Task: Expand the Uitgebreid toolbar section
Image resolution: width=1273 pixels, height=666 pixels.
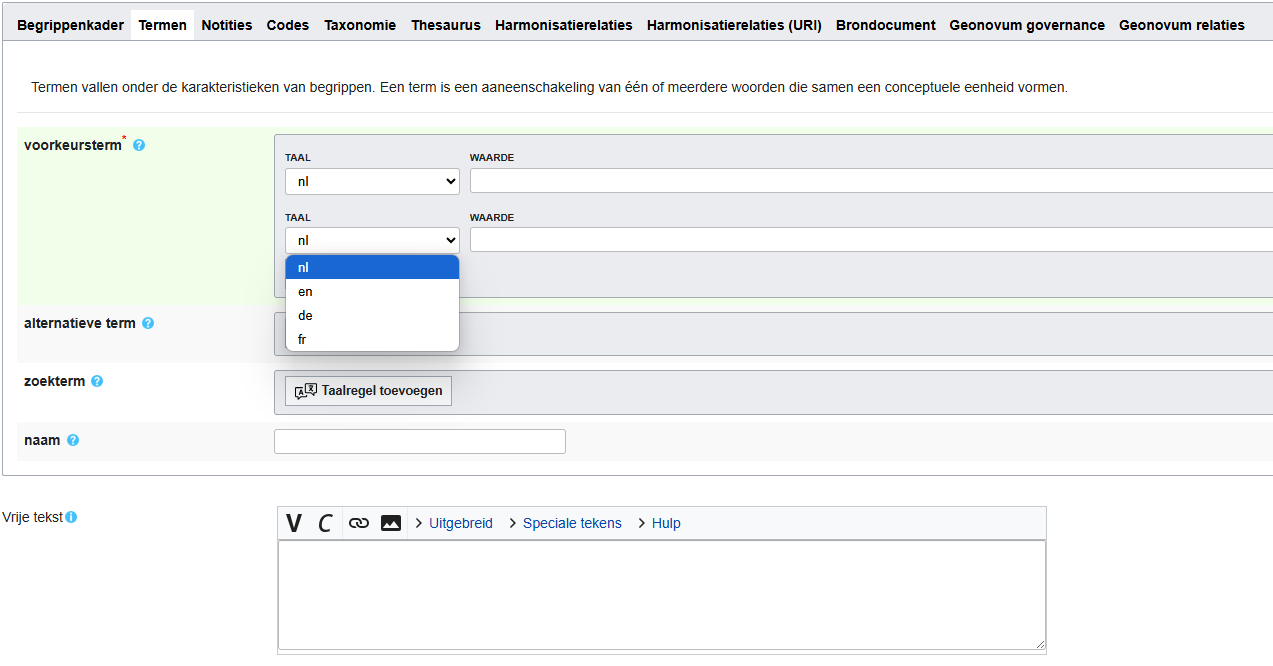Action: pos(460,523)
